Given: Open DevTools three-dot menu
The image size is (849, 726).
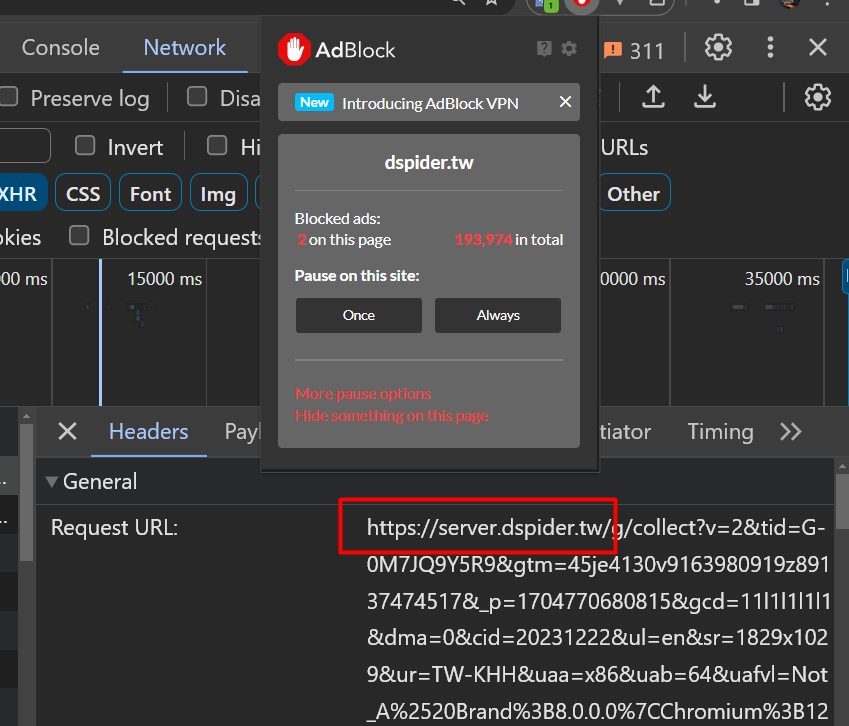Looking at the screenshot, I should tap(770, 47).
